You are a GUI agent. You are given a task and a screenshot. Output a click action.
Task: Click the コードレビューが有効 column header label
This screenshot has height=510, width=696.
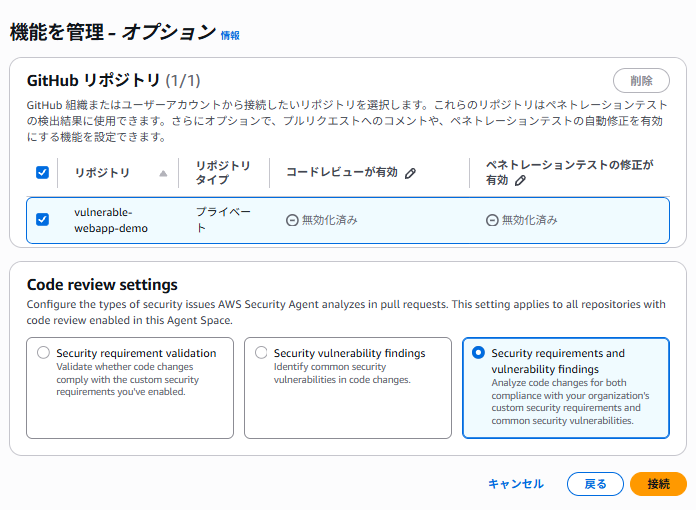[343, 173]
